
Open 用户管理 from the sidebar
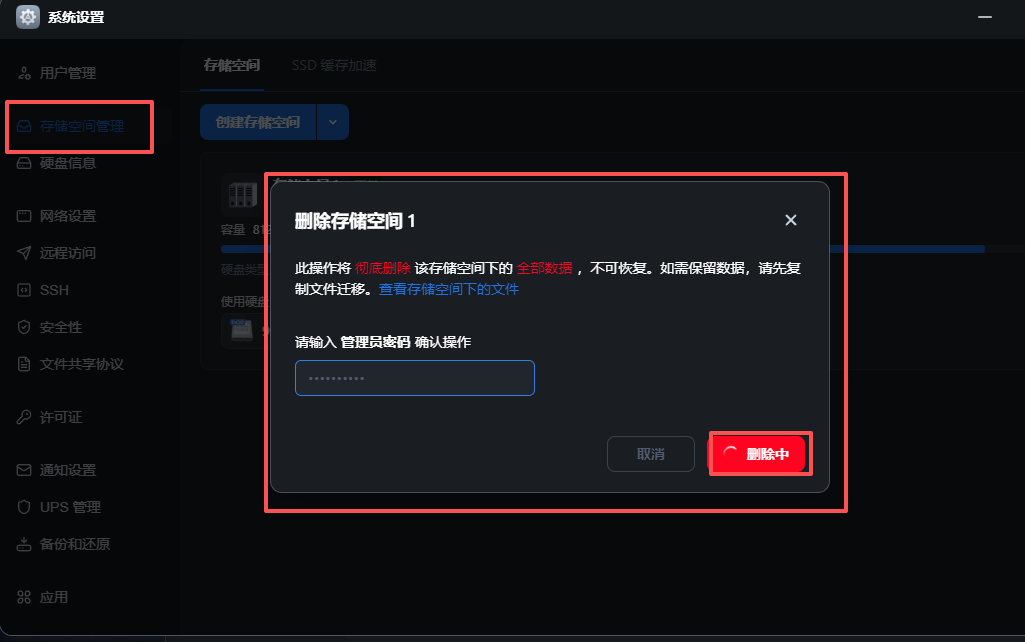(x=58, y=73)
